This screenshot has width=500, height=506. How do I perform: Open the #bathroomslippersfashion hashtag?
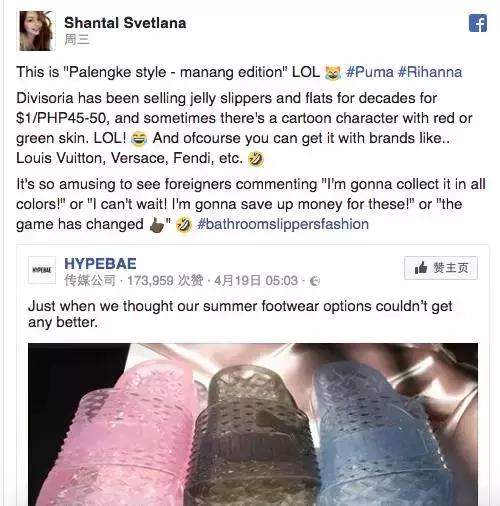pyautogui.click(x=283, y=224)
